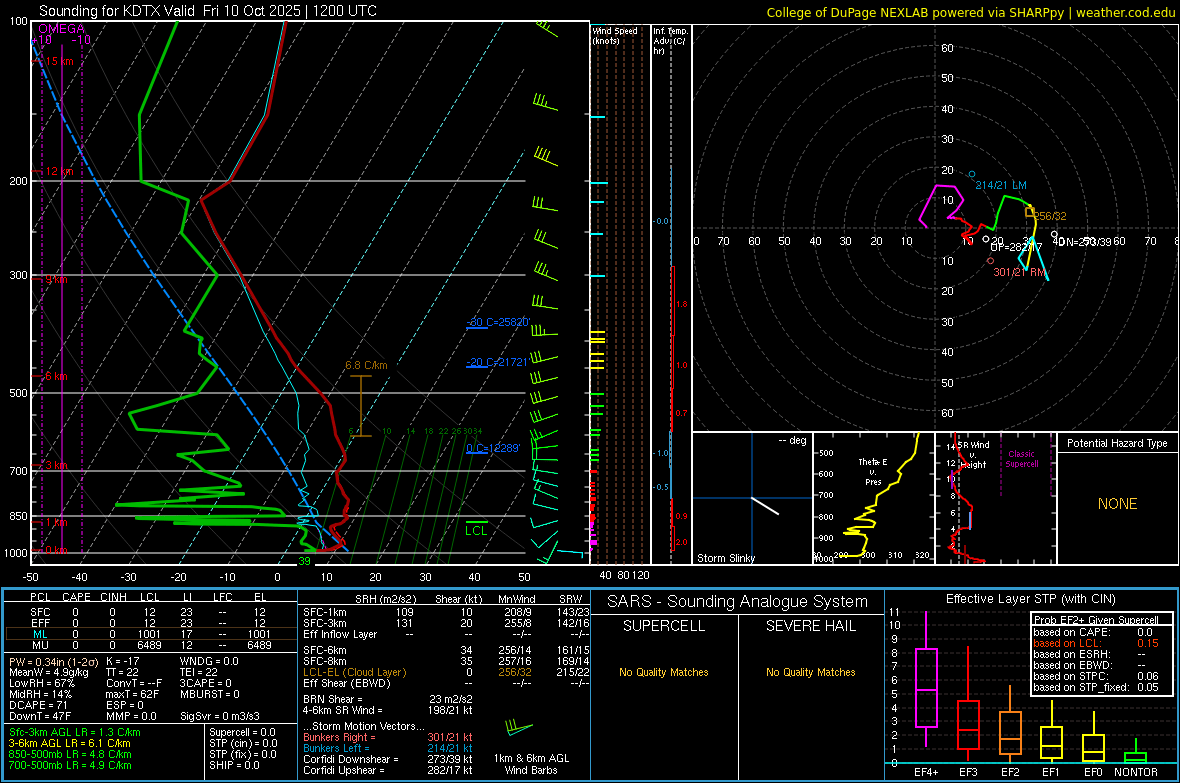Click the SARS Sounding Analogue System heading

[x=738, y=602]
